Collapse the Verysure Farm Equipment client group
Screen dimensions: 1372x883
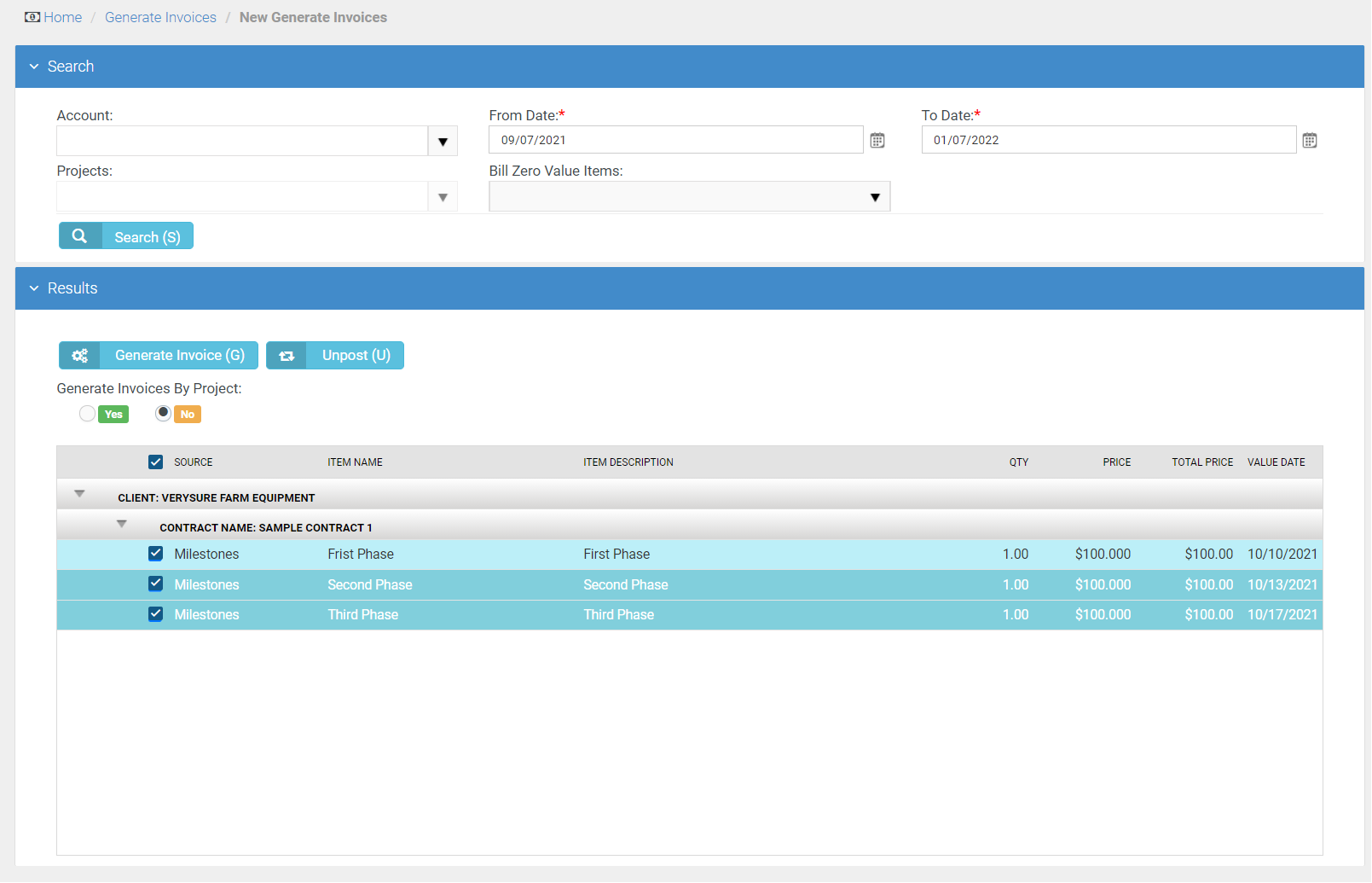coord(79,494)
